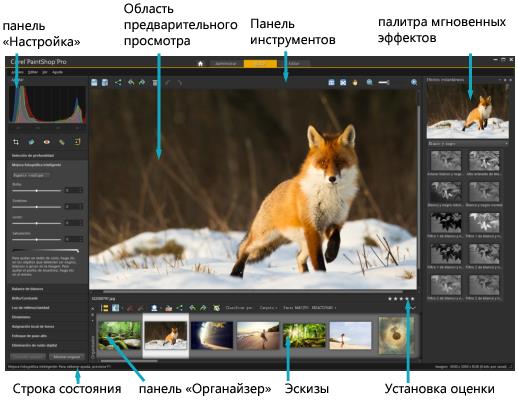Click the rotate left icon in the organizer toolbar
The height and width of the screenshot is (409, 518).
pyautogui.click(x=193, y=308)
